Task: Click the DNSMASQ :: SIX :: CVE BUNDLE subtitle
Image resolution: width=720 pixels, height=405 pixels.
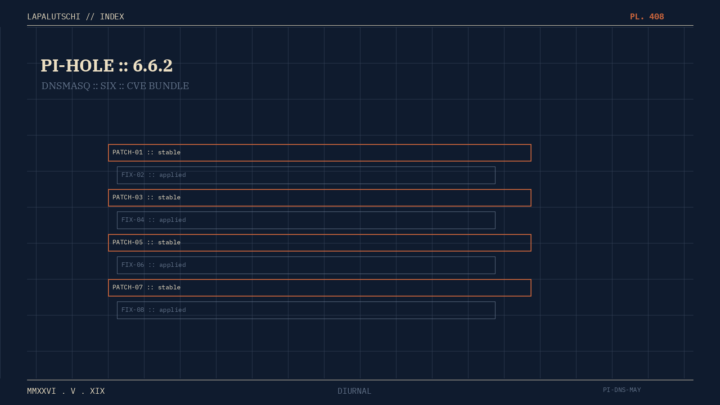Action: 115,86
